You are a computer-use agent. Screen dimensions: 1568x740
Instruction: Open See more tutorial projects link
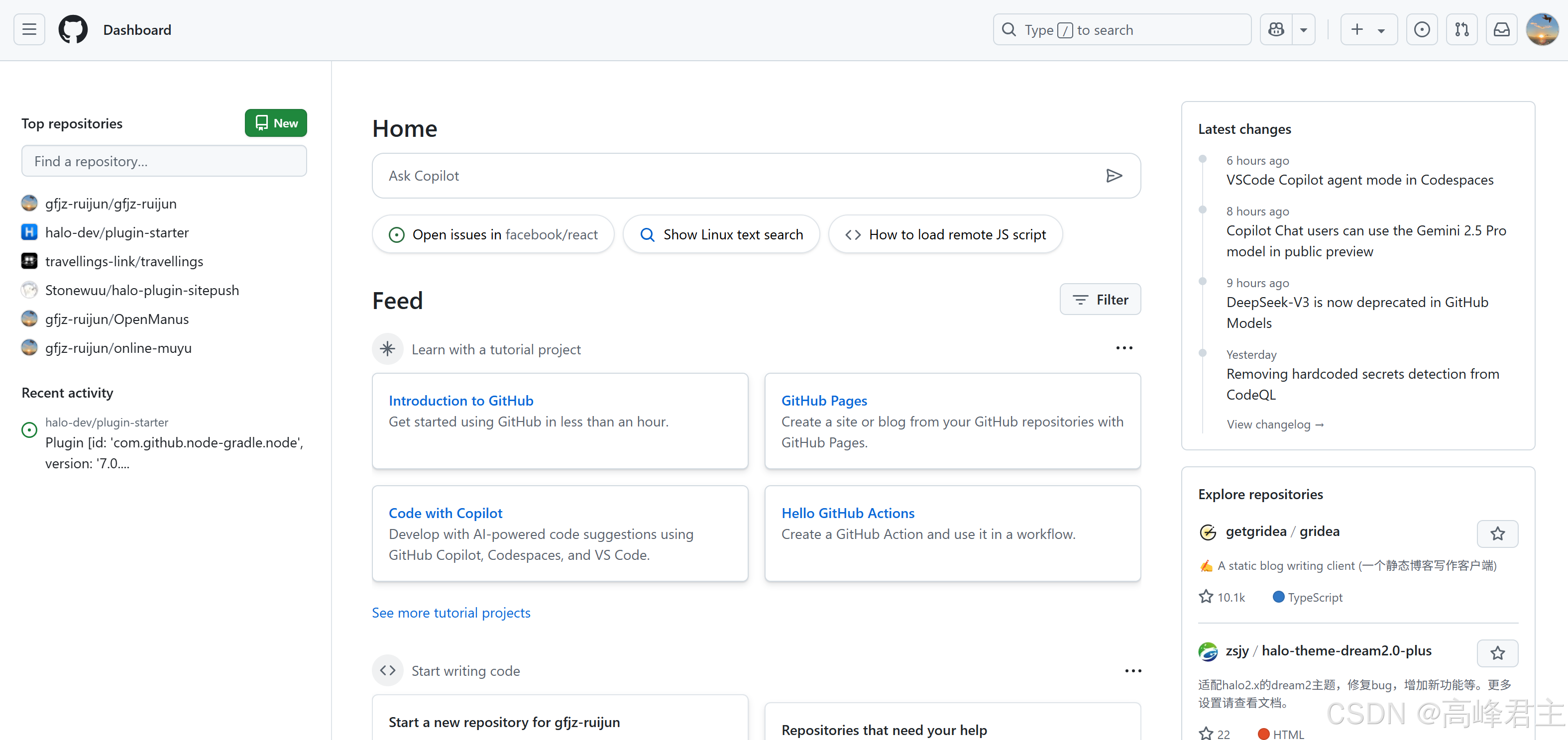(x=451, y=613)
